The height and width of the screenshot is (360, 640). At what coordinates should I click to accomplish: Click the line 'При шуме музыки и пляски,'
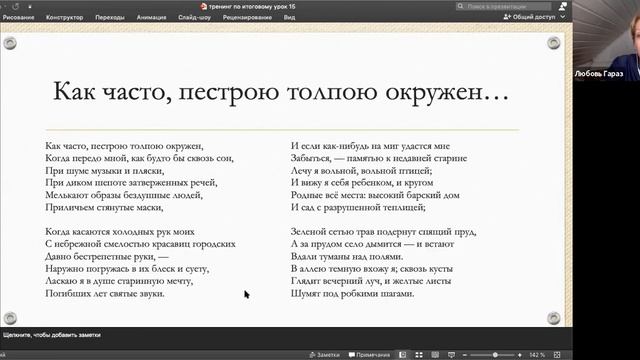[104, 171]
